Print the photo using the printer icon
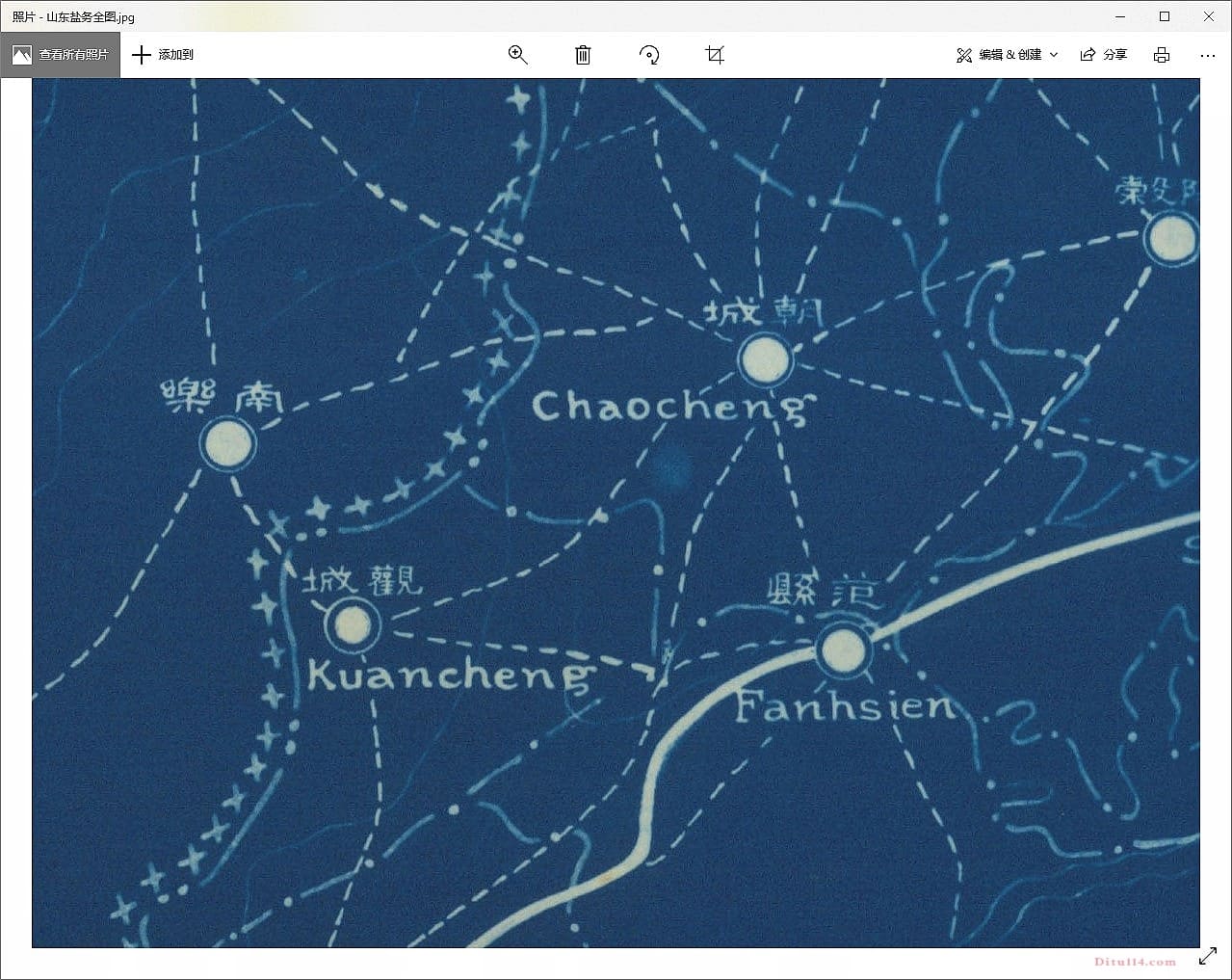The height and width of the screenshot is (980, 1232). (x=1162, y=55)
